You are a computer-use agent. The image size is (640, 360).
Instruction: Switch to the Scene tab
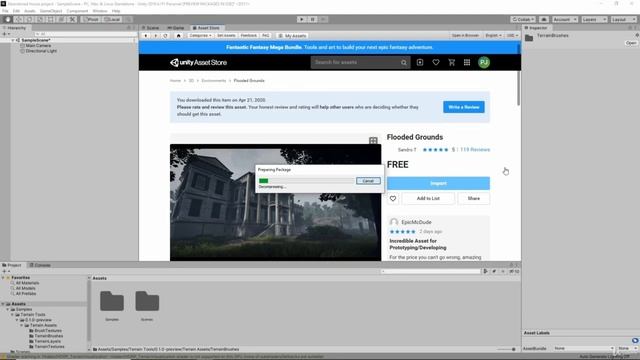tap(151, 28)
